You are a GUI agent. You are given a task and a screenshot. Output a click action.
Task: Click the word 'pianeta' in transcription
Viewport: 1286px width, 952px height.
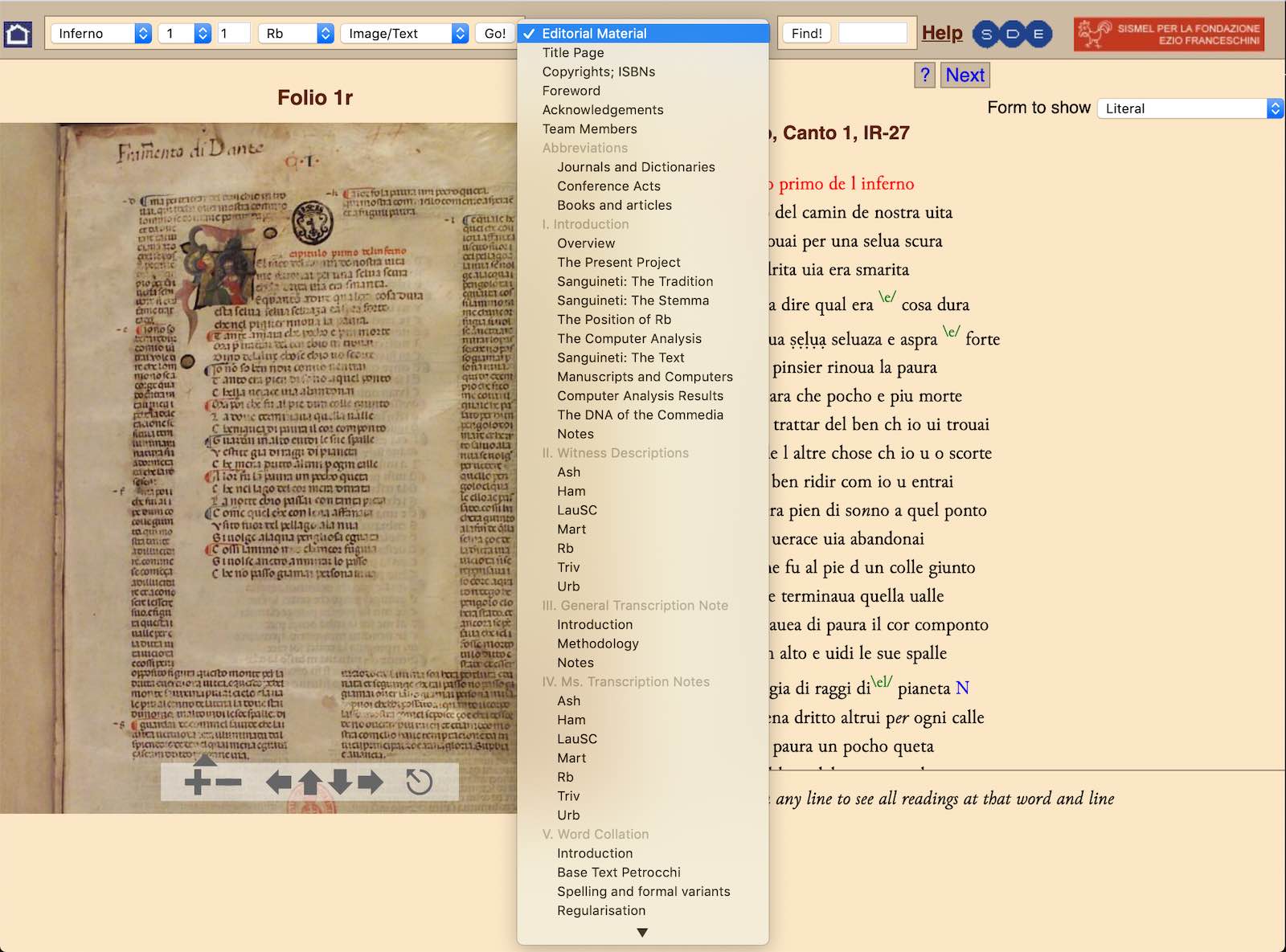(924, 688)
